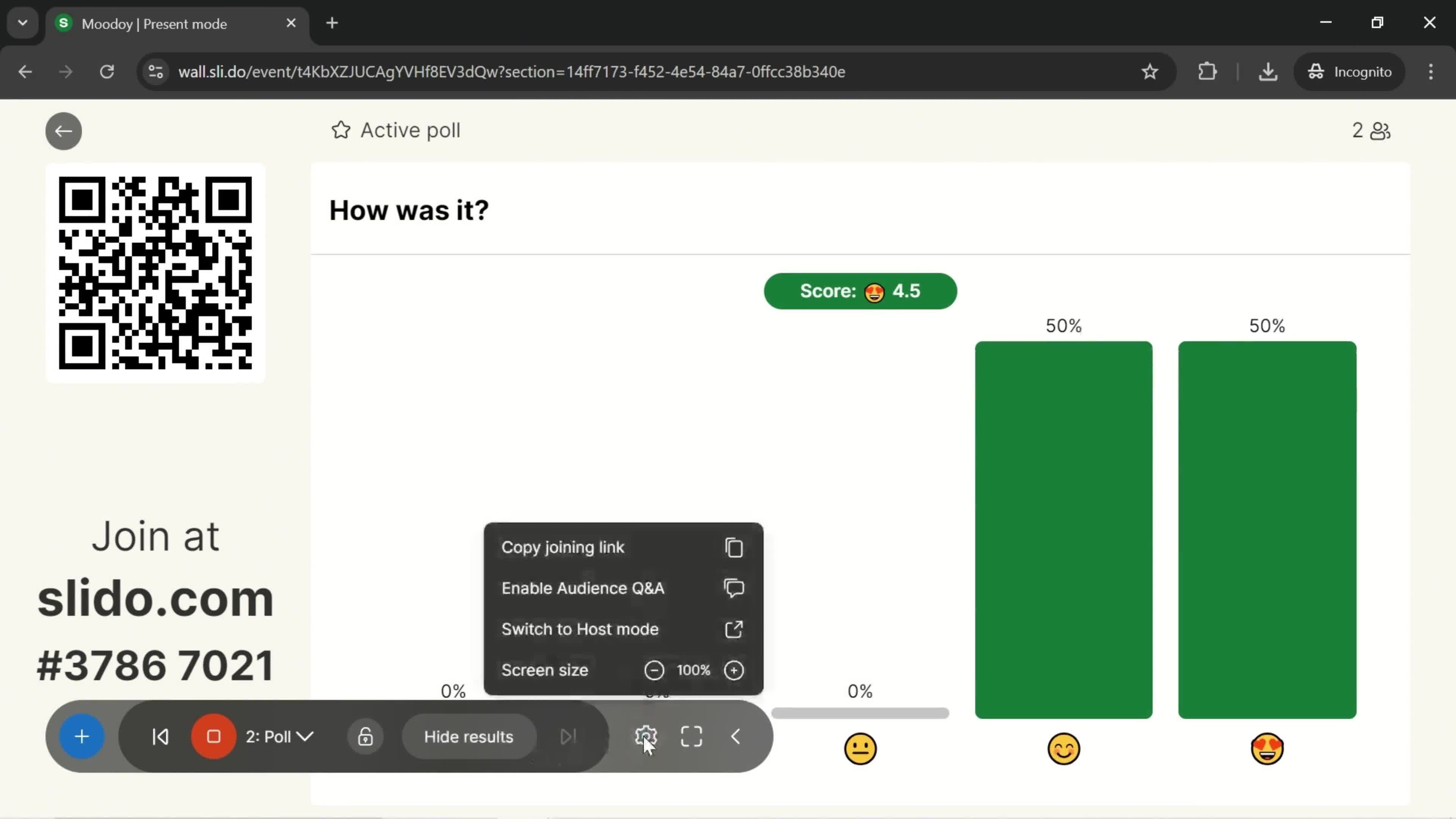Click the lock/unlock poll icon

coord(366,737)
